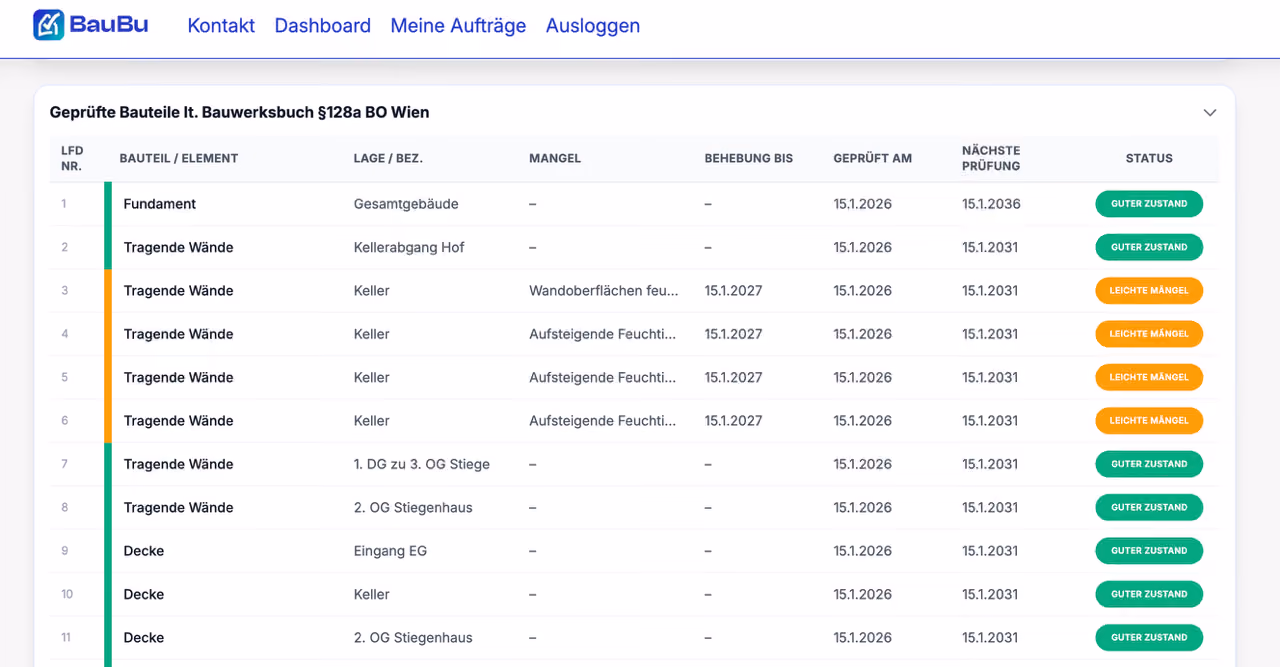Image resolution: width=1280 pixels, height=667 pixels.
Task: Click Guter Zustand badge in row 10
Action: pyautogui.click(x=1149, y=594)
